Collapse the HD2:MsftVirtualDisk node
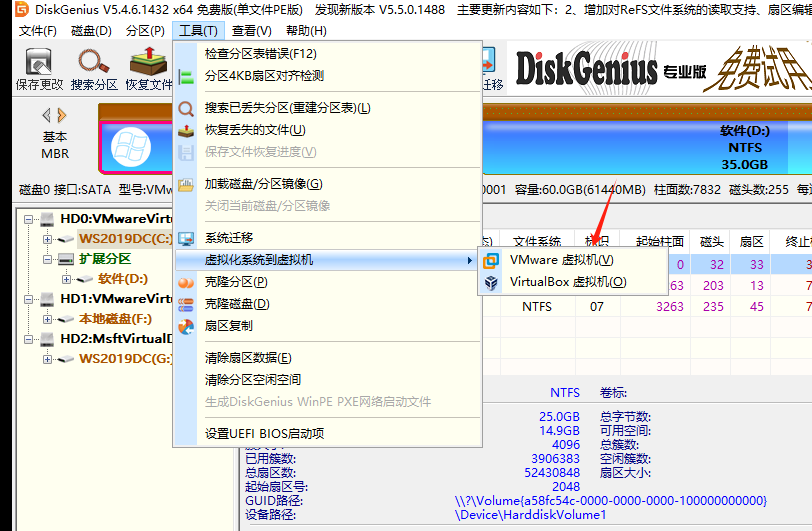812x531 pixels. pos(28,339)
